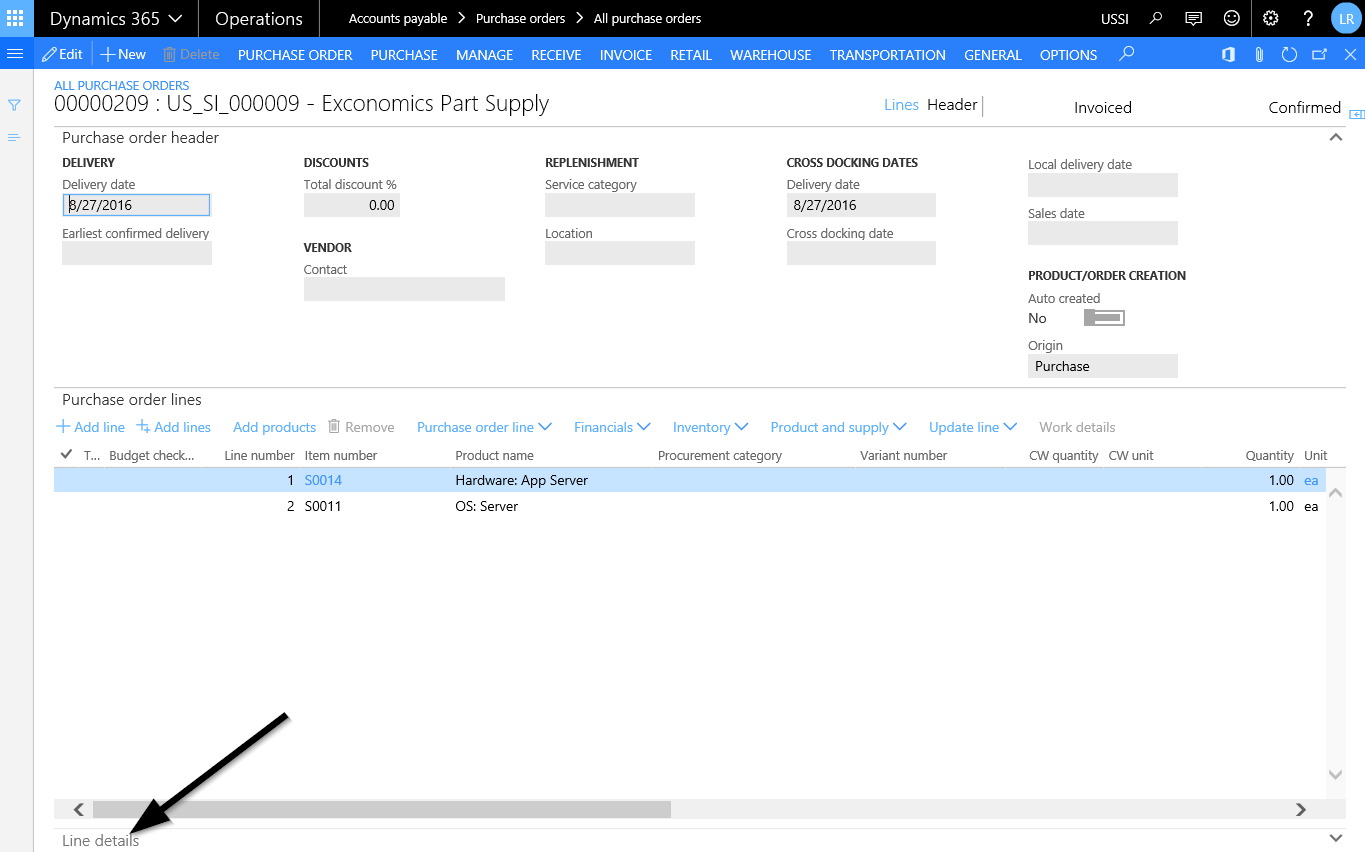
Task: Expand the hamburger navigation pane
Action: [15, 54]
